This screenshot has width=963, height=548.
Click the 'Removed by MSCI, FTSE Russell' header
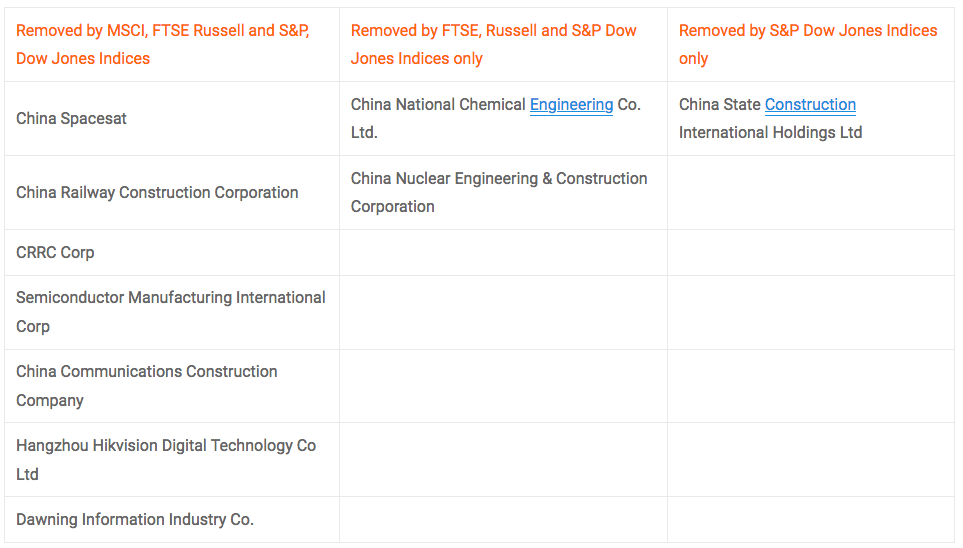pos(163,44)
